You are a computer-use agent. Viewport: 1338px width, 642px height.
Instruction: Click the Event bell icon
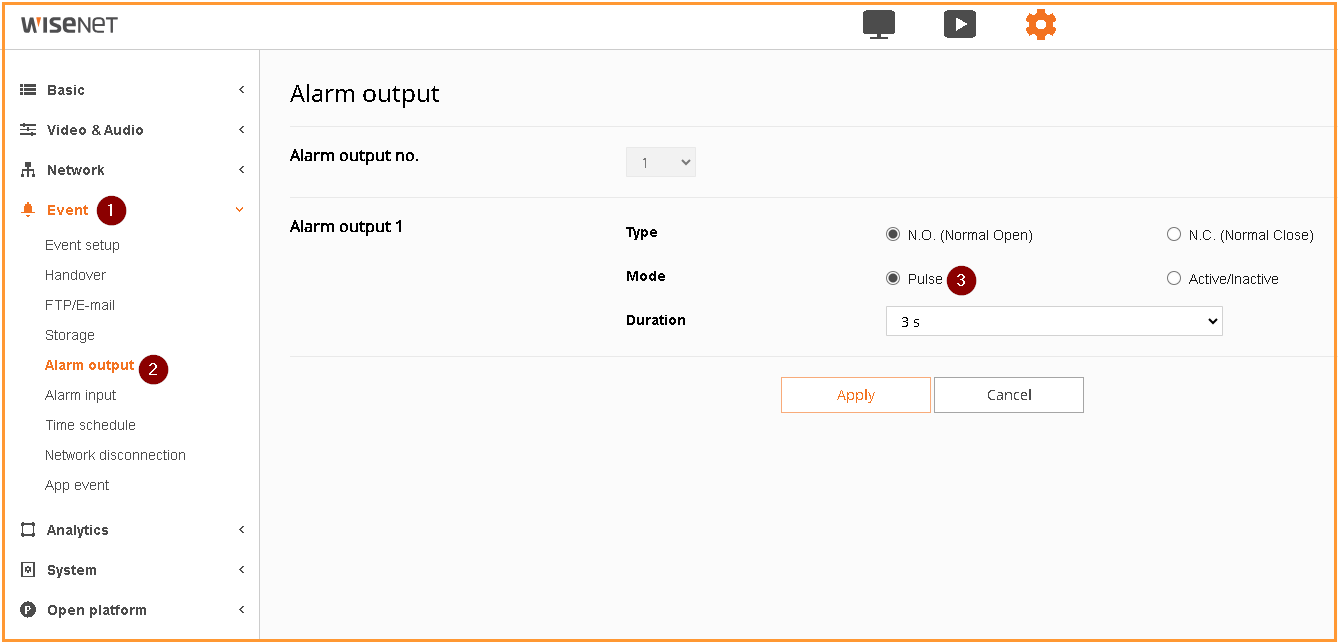pos(28,210)
